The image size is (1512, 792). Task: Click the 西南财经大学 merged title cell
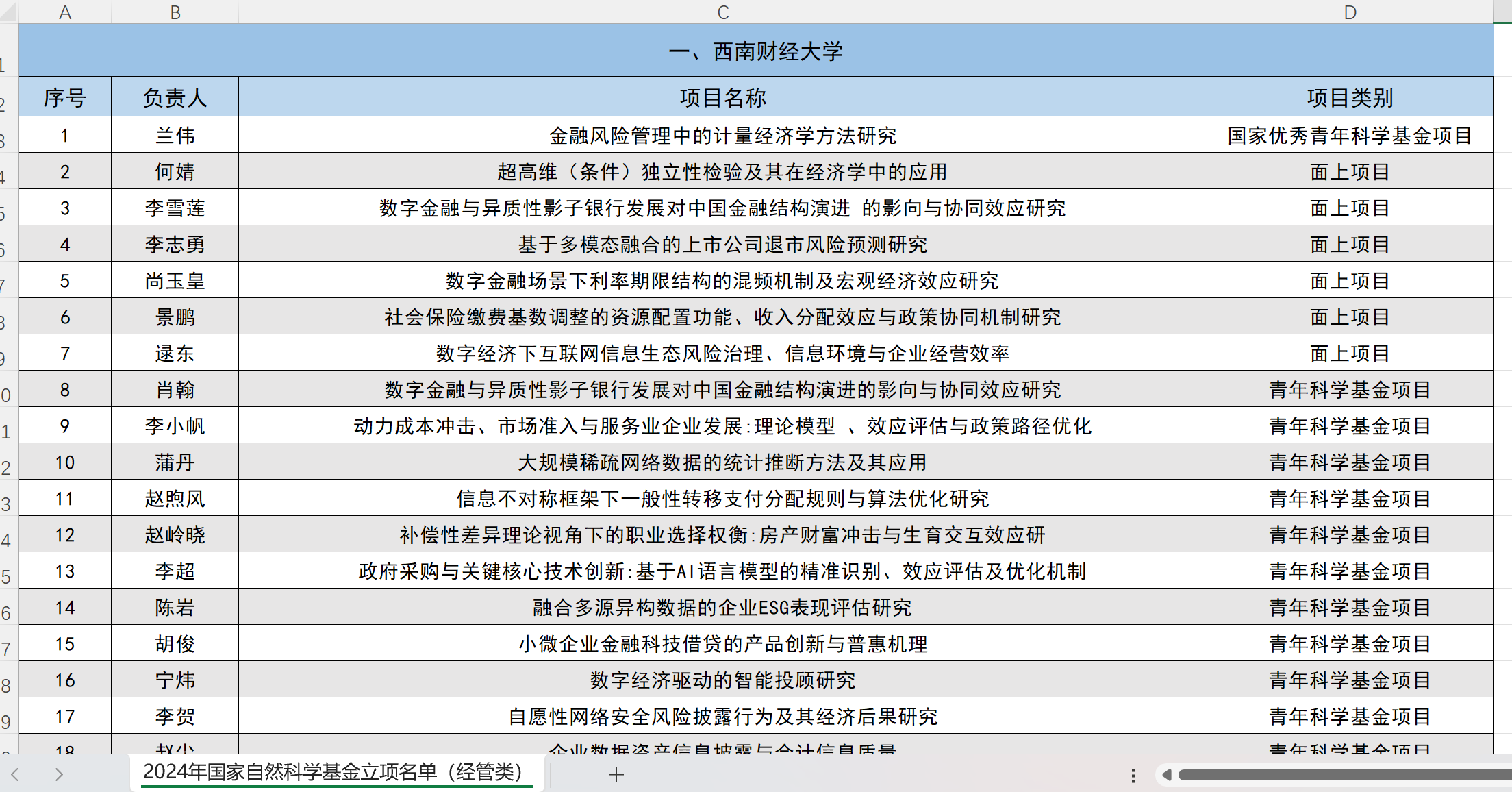point(755,51)
